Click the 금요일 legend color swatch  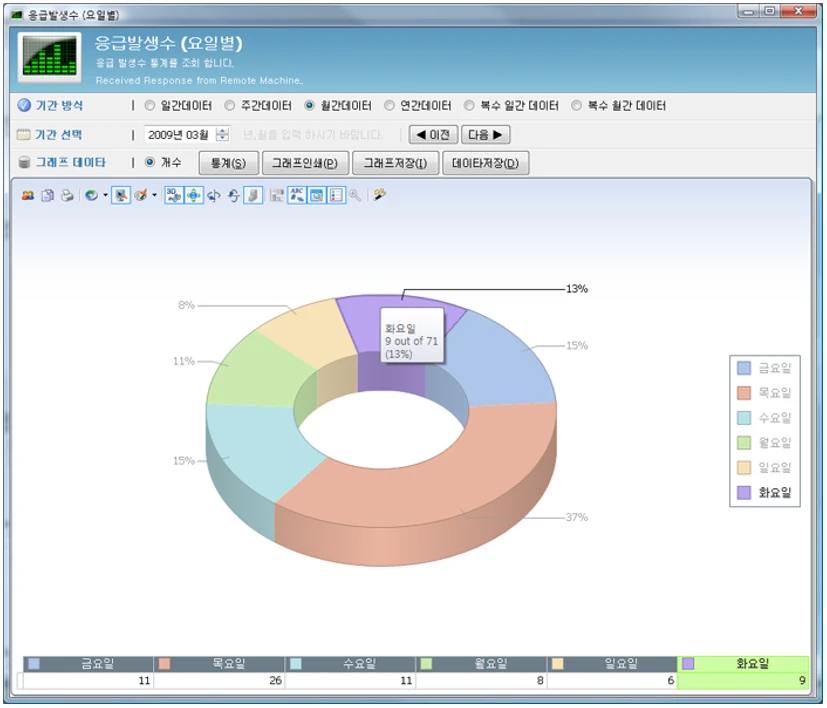[744, 368]
